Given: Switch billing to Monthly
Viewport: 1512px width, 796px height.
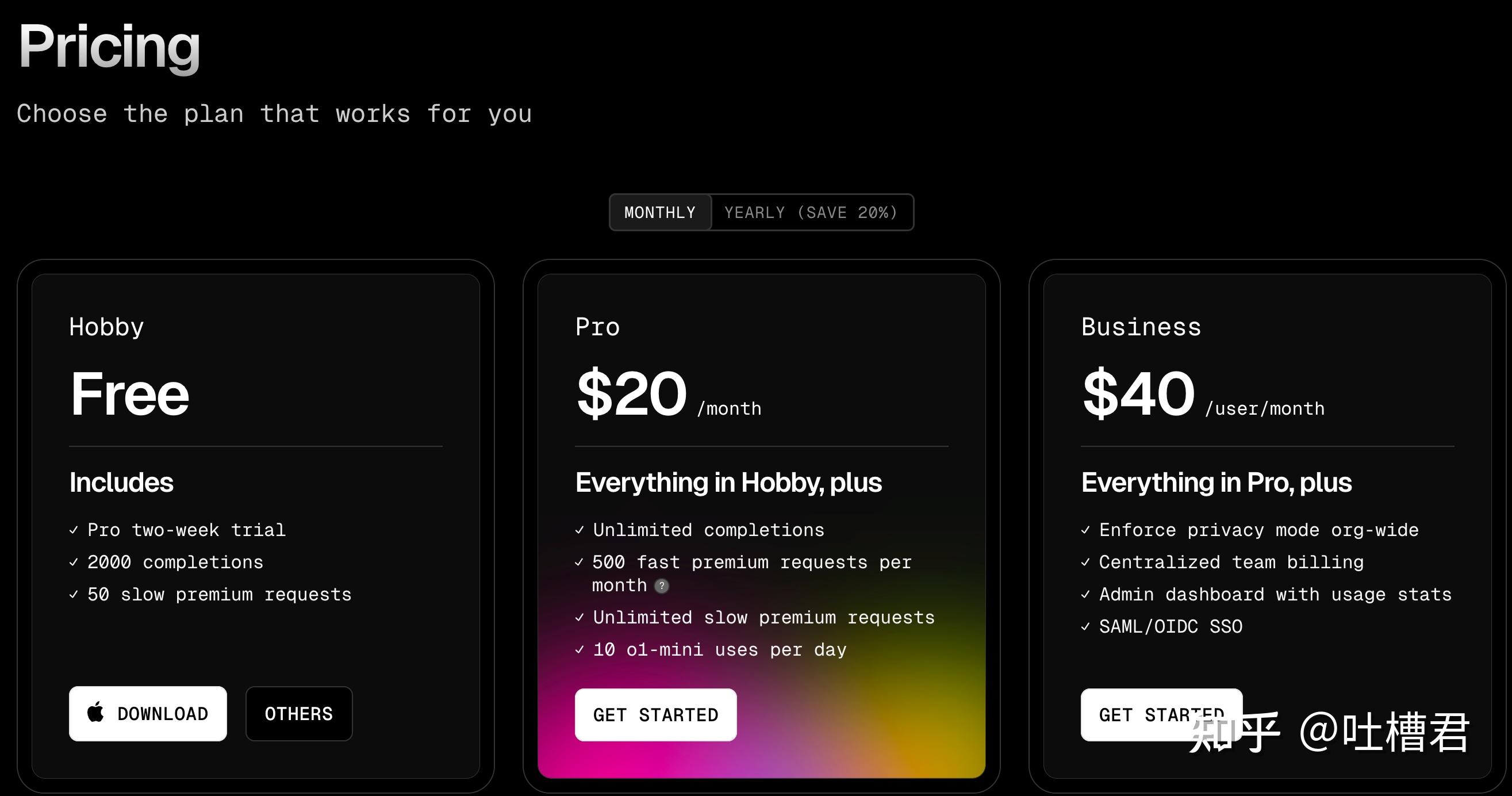Looking at the screenshot, I should point(660,212).
